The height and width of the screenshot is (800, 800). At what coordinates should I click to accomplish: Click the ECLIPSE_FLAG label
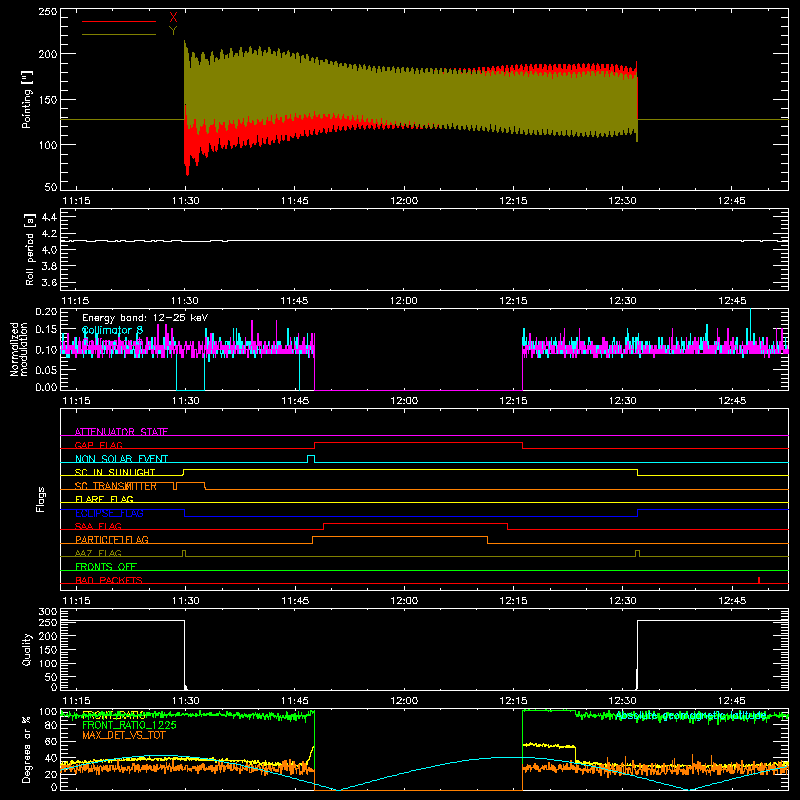[109, 513]
